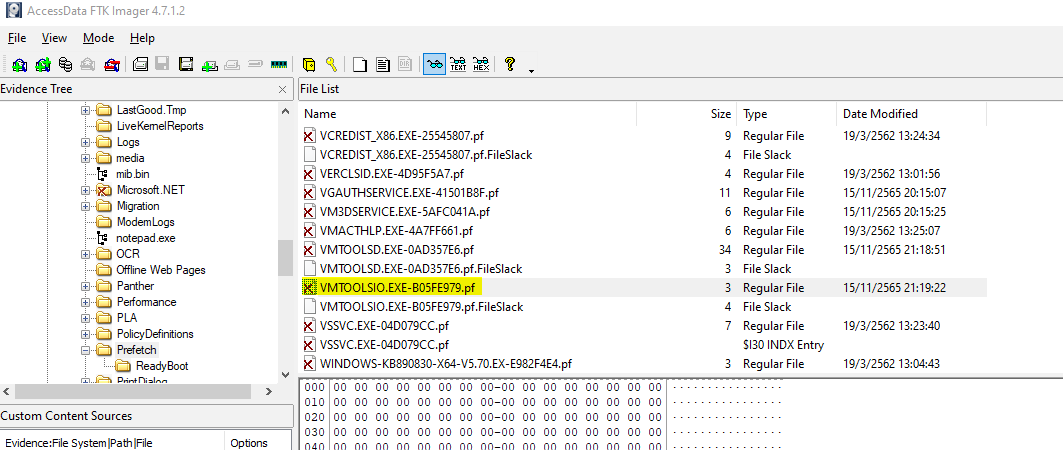This screenshot has width=1063, height=450.
Task: Click the Microsoft.NET deleted folder icon
Action: (103, 190)
